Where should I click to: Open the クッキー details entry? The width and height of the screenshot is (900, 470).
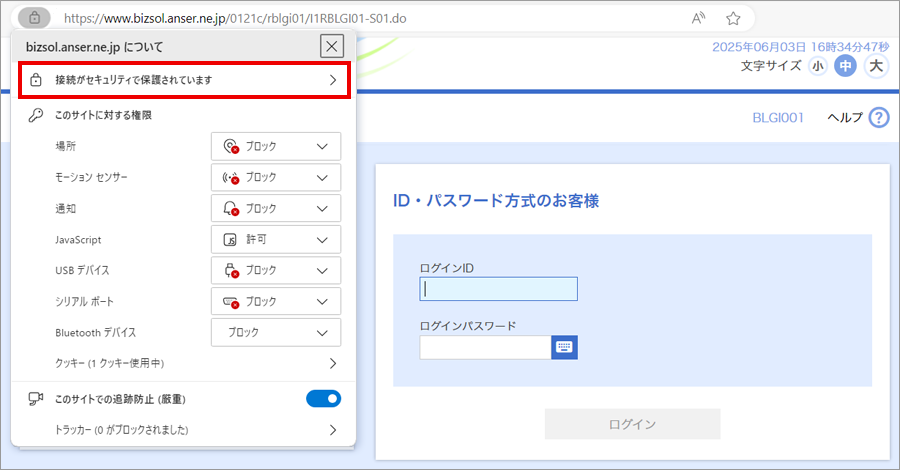tap(184, 363)
